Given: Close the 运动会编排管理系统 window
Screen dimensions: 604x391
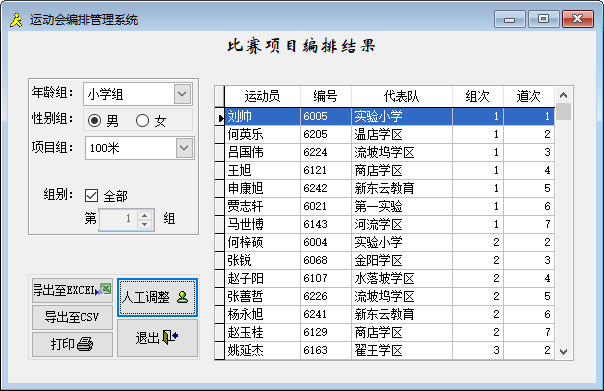Looking at the screenshot, I should pos(577,19).
